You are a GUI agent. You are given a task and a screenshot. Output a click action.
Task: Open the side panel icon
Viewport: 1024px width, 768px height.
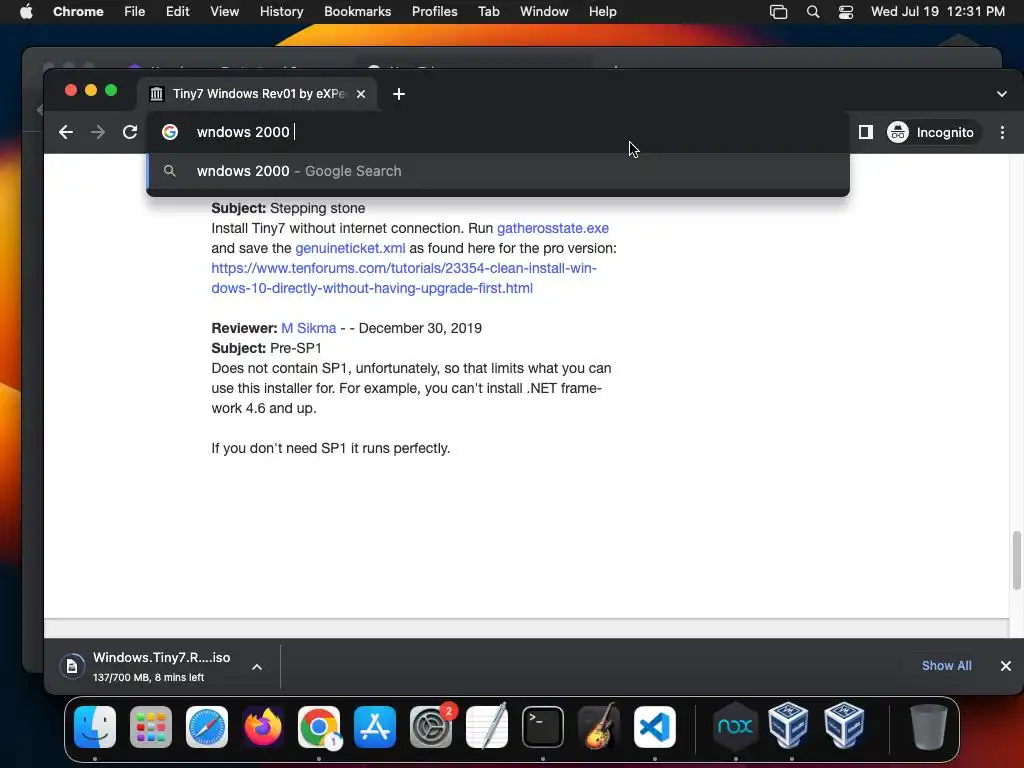tap(865, 132)
